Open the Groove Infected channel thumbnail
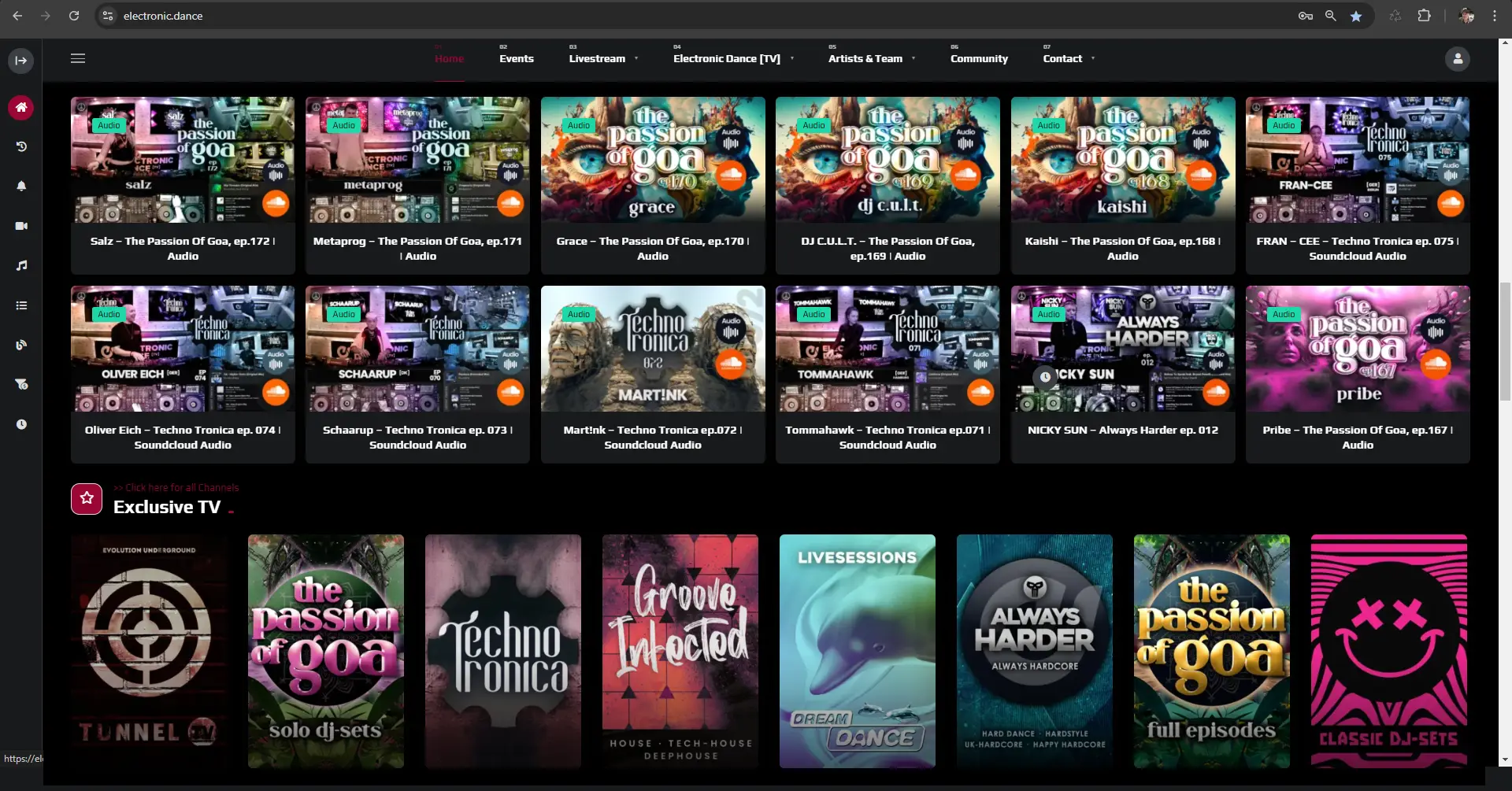The image size is (1512, 791). tap(680, 651)
